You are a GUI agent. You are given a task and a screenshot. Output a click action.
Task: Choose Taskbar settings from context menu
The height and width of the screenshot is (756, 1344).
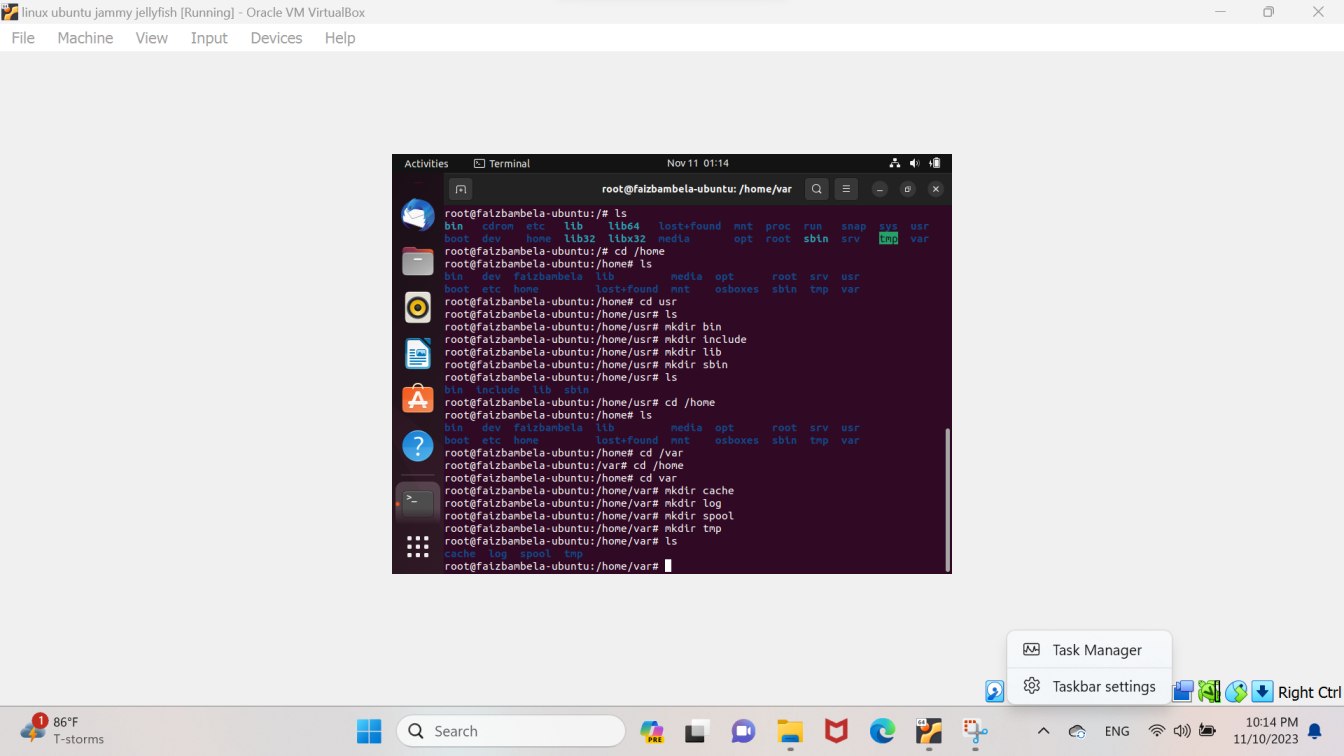[1089, 686]
